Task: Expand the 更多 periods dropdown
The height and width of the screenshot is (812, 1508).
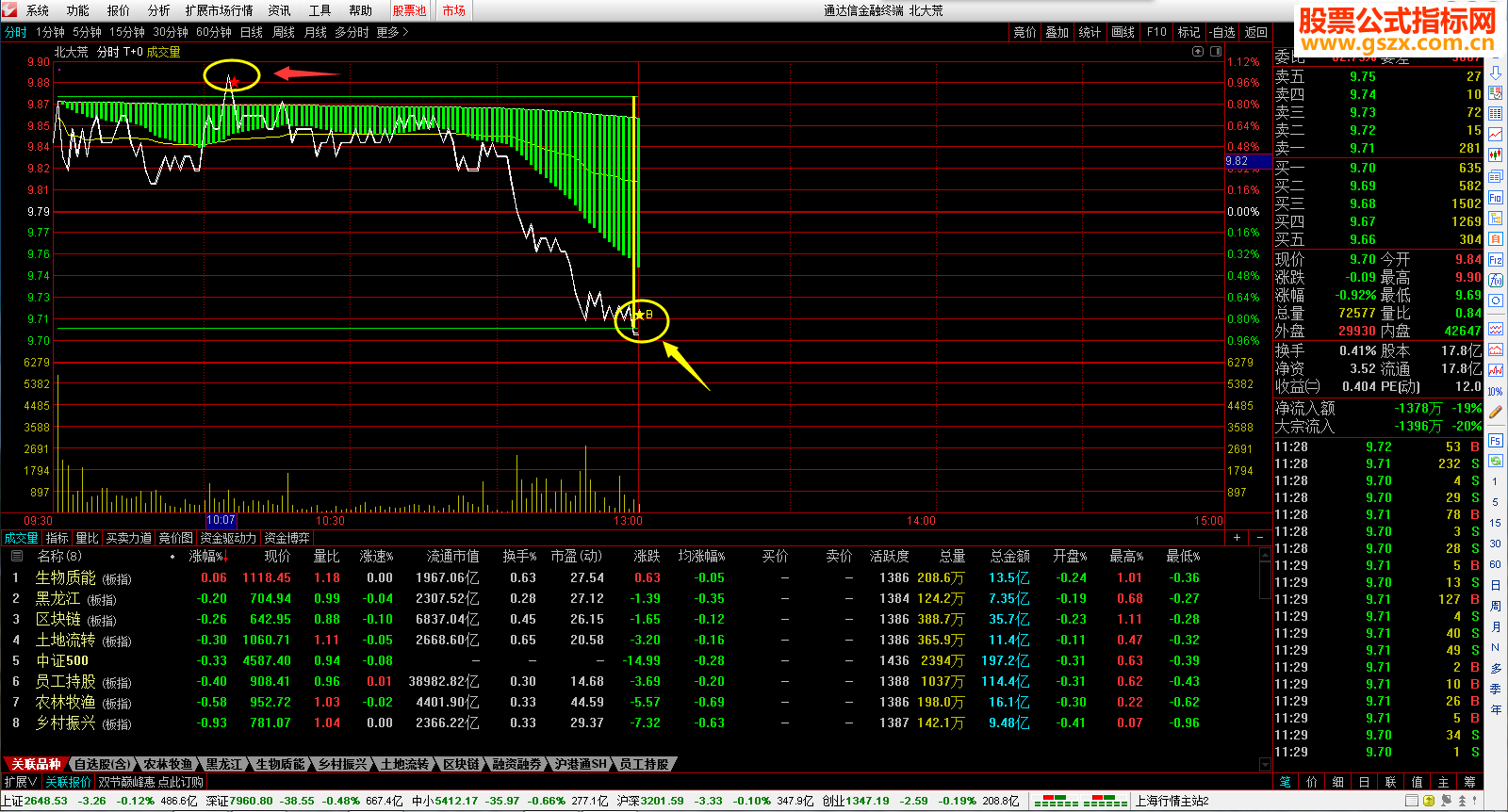Action: [392, 32]
